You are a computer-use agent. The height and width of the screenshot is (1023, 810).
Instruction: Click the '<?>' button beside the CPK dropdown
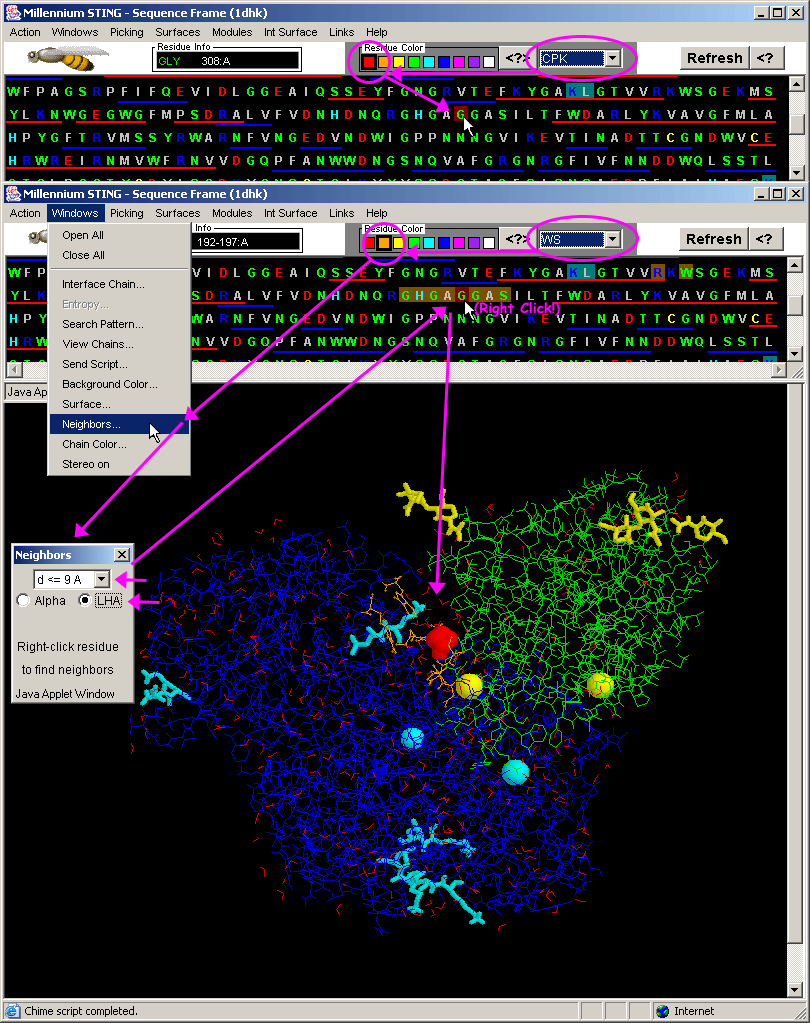coord(517,58)
